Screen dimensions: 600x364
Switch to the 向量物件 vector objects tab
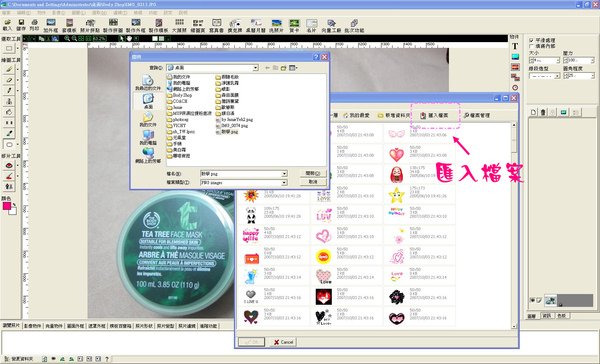54,326
